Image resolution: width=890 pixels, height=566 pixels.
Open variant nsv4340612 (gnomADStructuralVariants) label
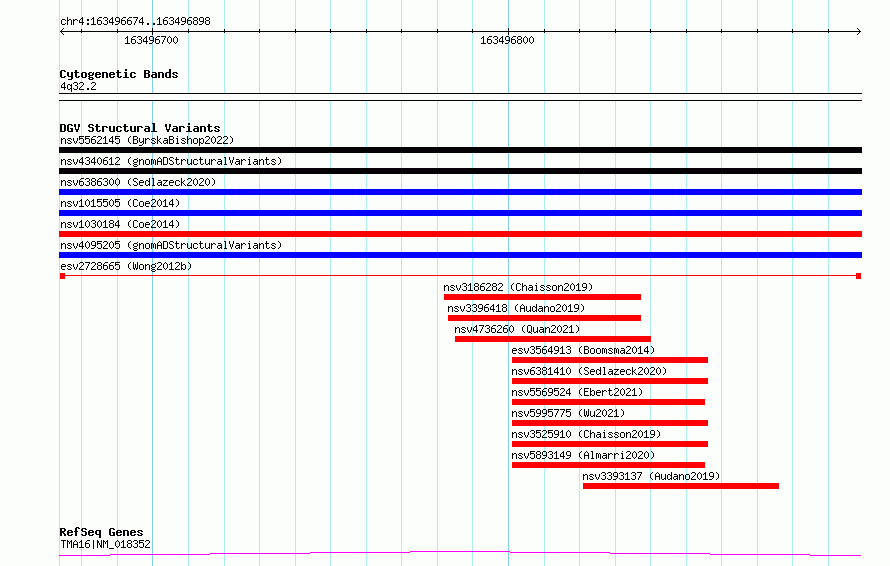tap(171, 161)
